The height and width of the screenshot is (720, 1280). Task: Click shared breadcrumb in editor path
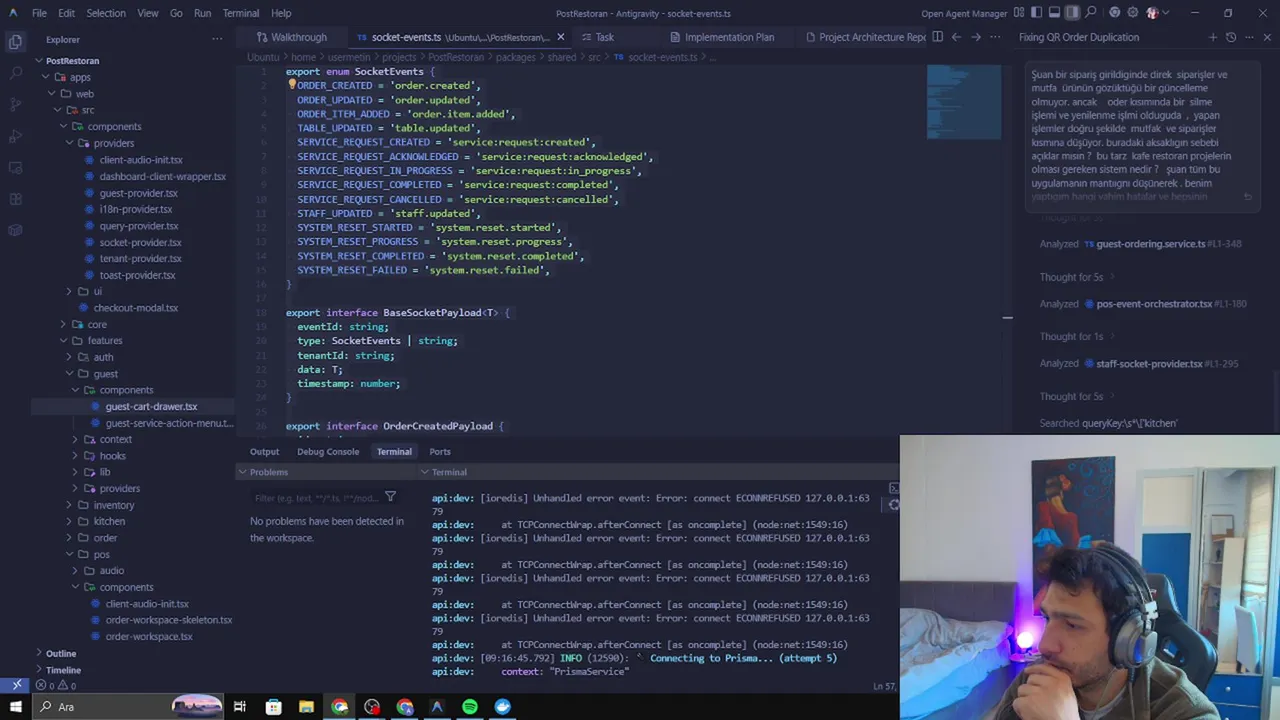pos(561,57)
